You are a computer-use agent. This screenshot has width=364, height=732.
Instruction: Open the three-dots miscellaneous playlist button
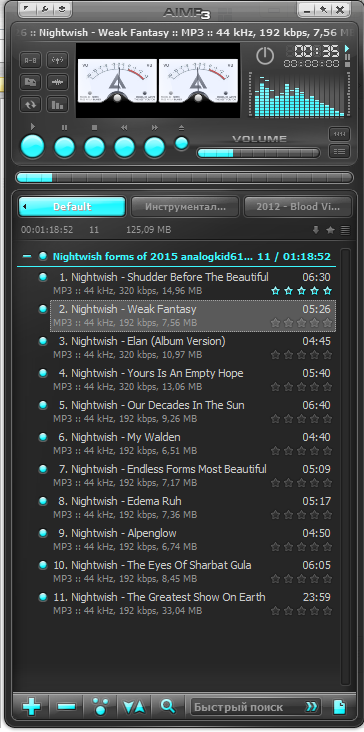[x=100, y=707]
